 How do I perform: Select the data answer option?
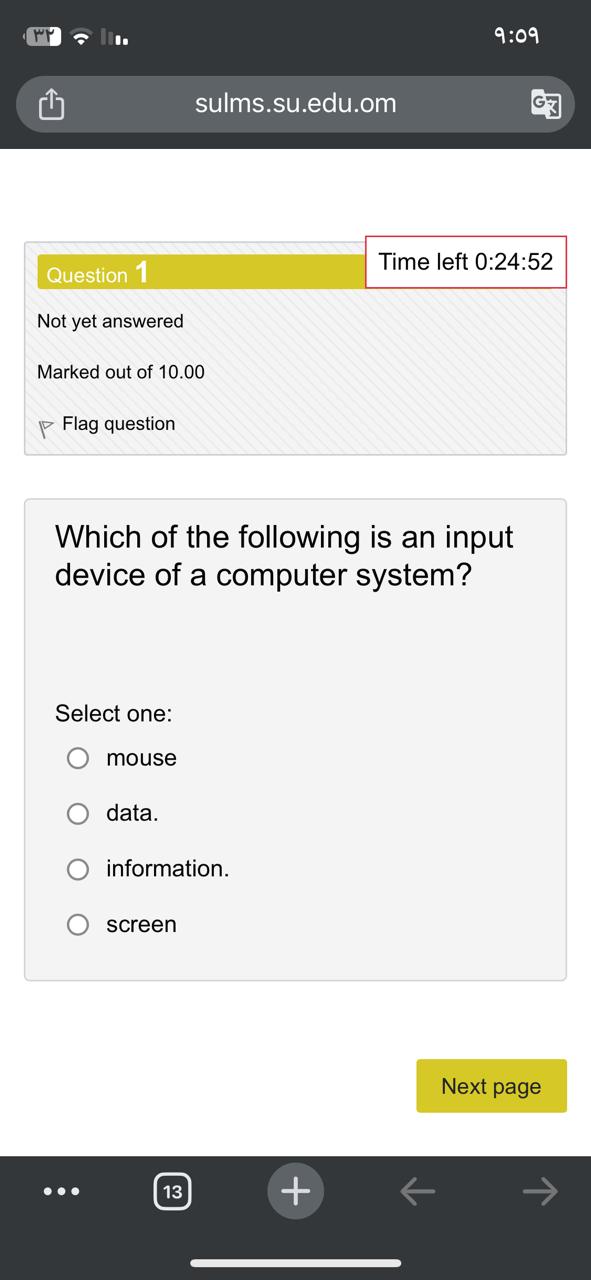coord(78,813)
